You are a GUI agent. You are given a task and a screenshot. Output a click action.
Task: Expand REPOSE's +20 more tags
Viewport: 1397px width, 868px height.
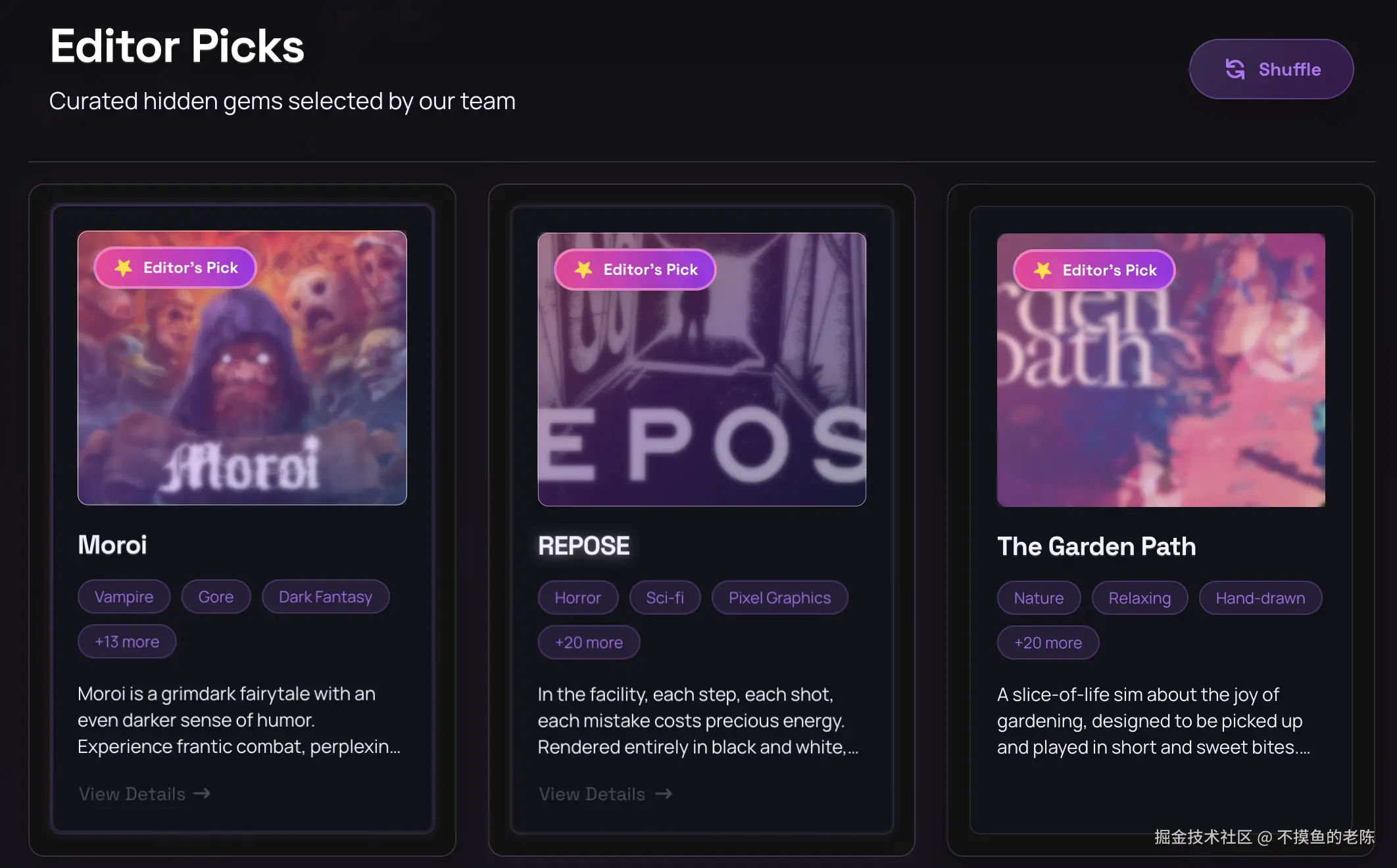(589, 642)
